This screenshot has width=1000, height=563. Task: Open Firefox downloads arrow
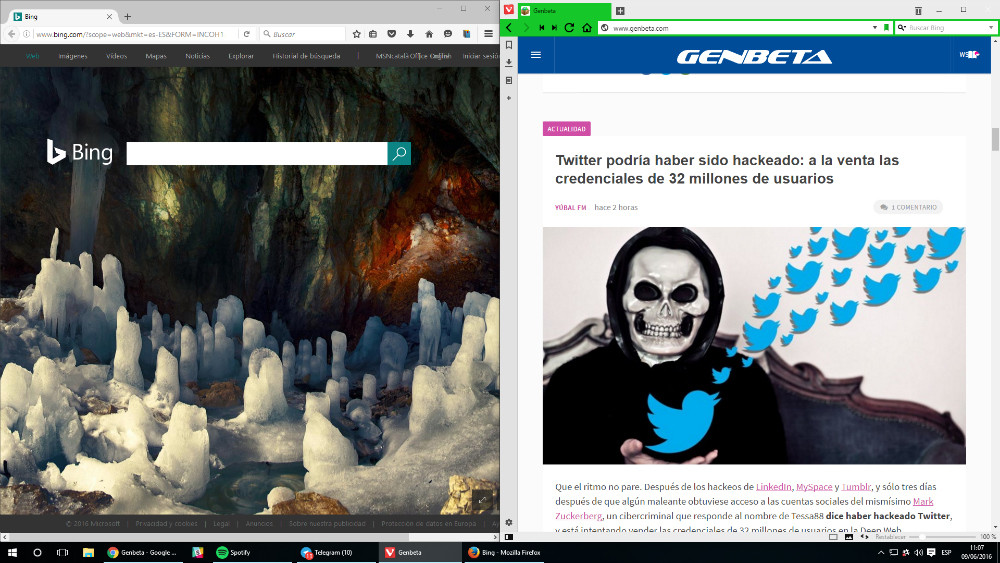[x=410, y=34]
